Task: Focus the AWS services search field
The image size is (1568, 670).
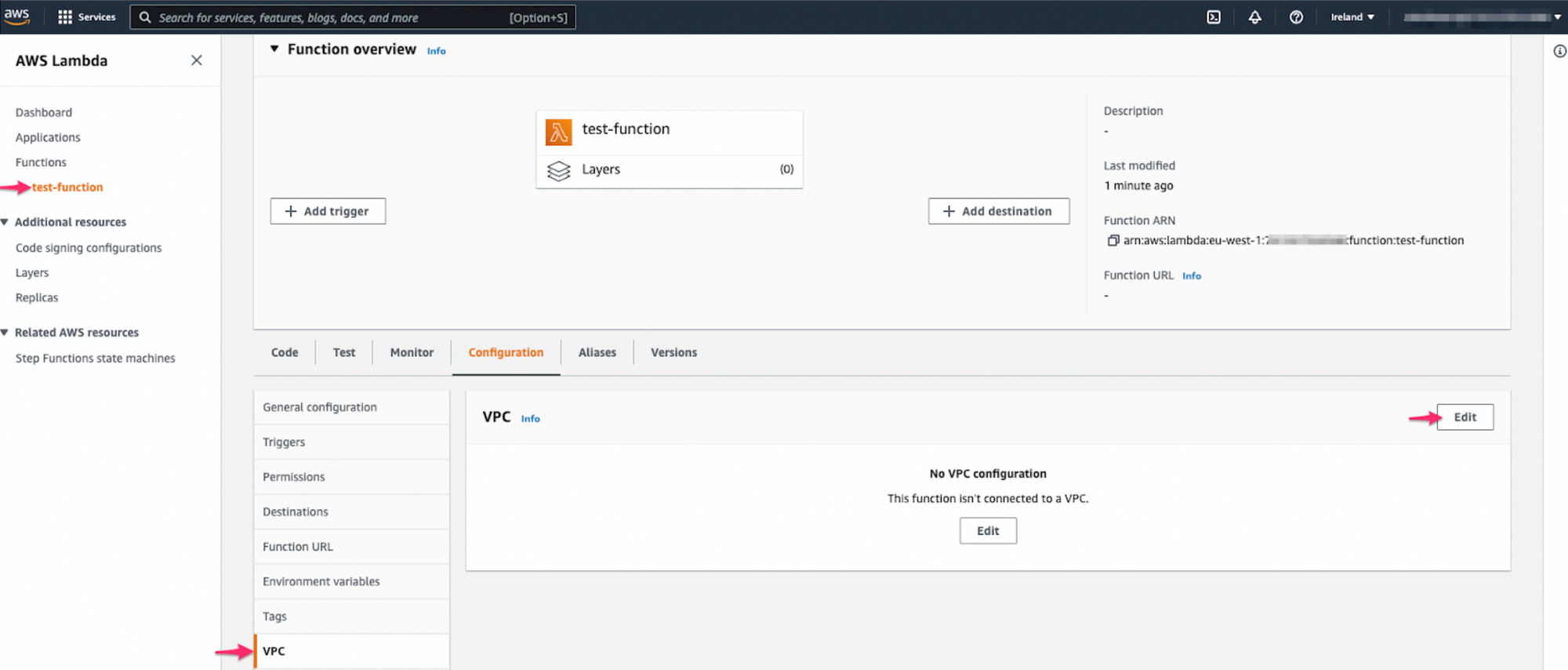Action: tap(329, 17)
